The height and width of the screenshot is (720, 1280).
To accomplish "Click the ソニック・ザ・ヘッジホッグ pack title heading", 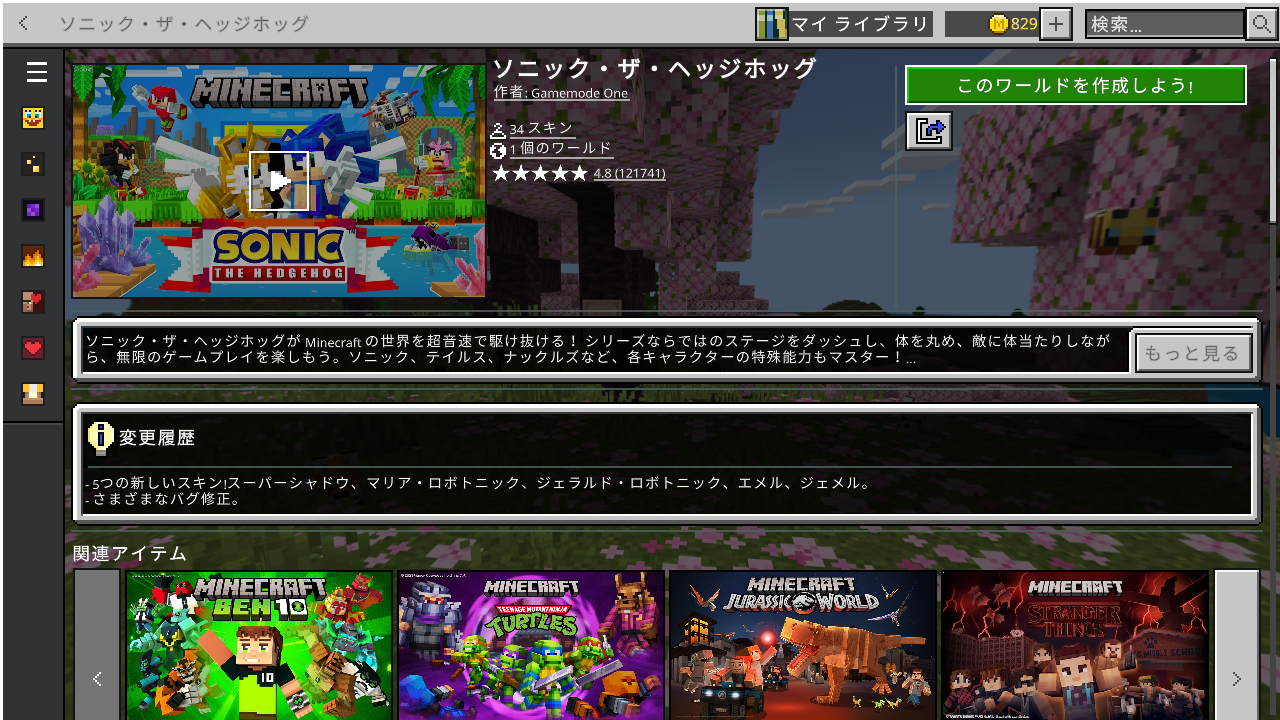I will pos(655,68).
